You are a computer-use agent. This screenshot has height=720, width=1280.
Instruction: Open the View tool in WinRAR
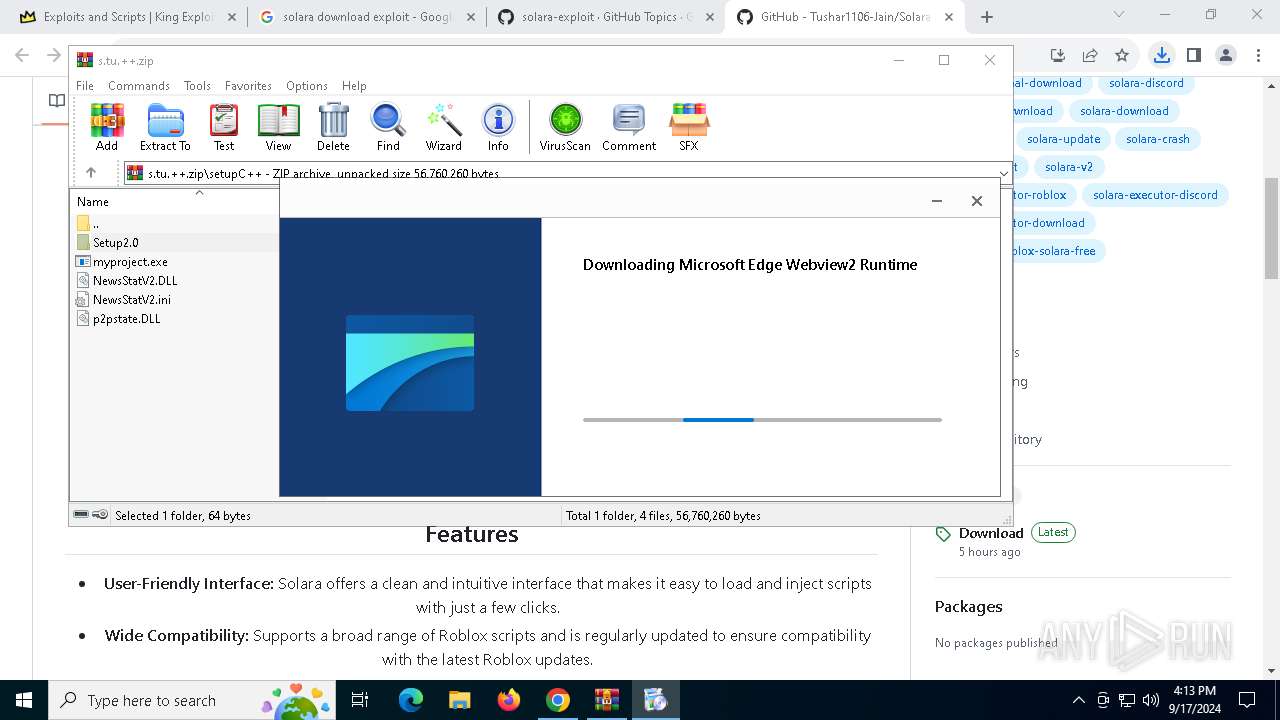278,127
